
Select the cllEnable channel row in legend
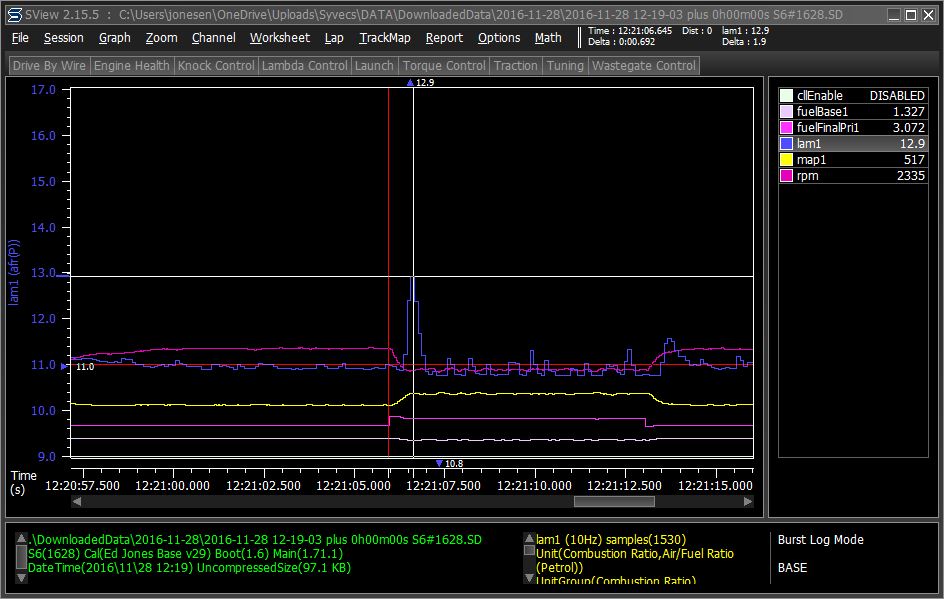click(853, 96)
